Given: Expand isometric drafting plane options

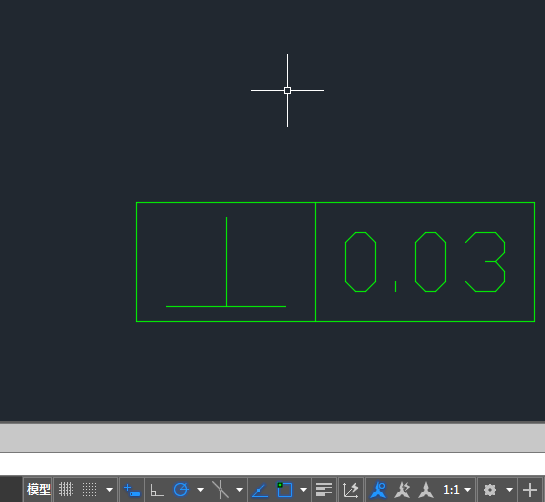Looking at the screenshot, I should [239, 490].
